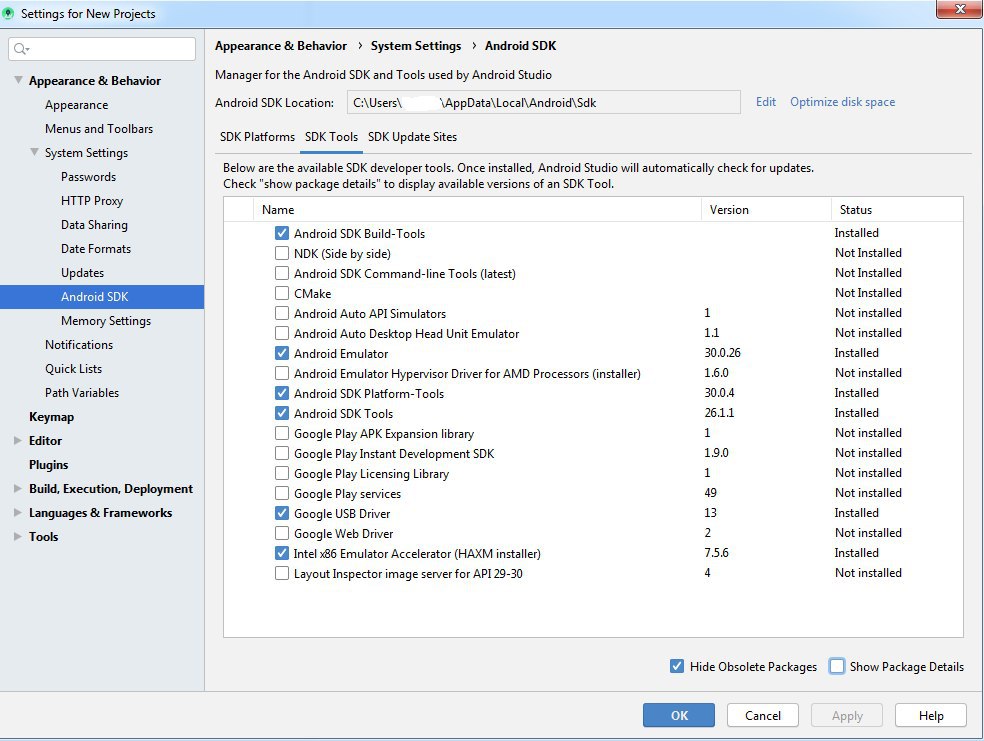
Task: Switch to the SDK Platforms tab
Action: pyautogui.click(x=257, y=137)
